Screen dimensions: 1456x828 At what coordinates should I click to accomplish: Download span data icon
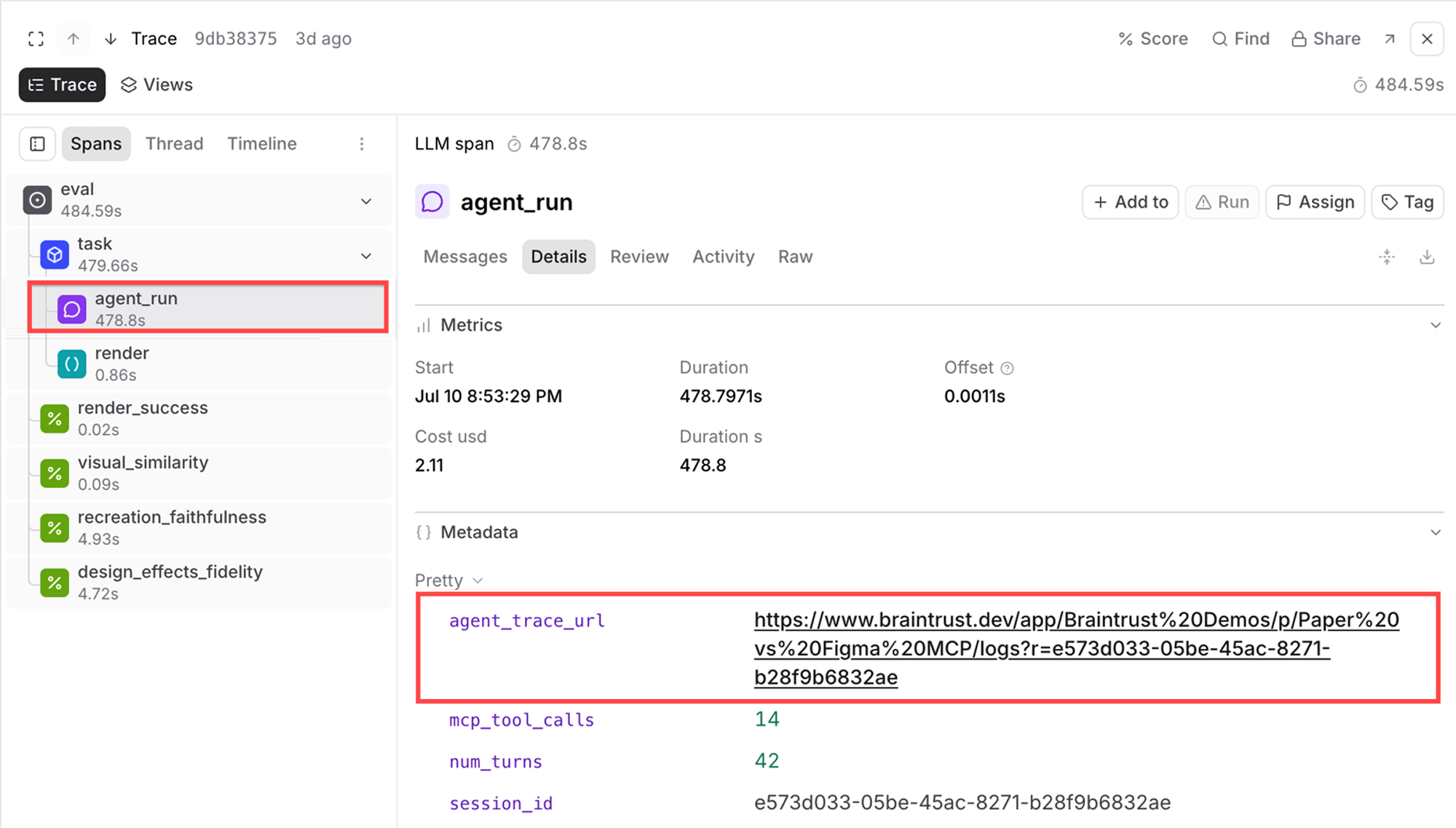tap(1427, 257)
